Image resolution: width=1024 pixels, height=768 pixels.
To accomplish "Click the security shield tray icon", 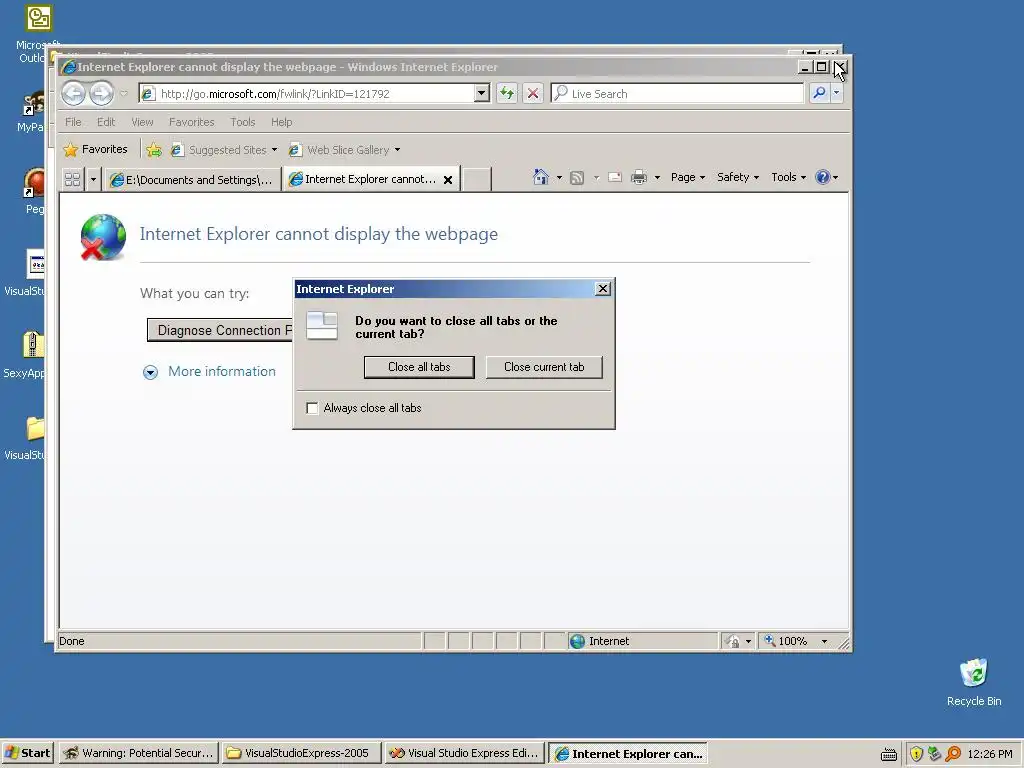I will pyautogui.click(x=916, y=754).
